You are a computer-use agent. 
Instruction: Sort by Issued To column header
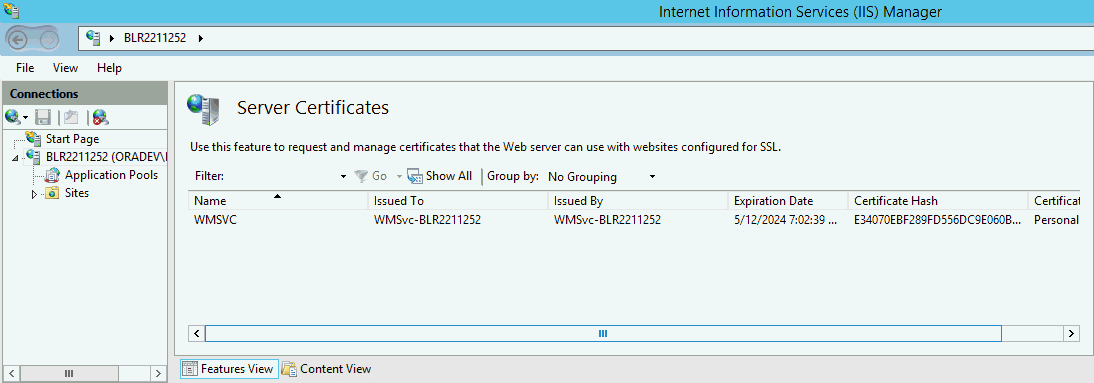457,201
